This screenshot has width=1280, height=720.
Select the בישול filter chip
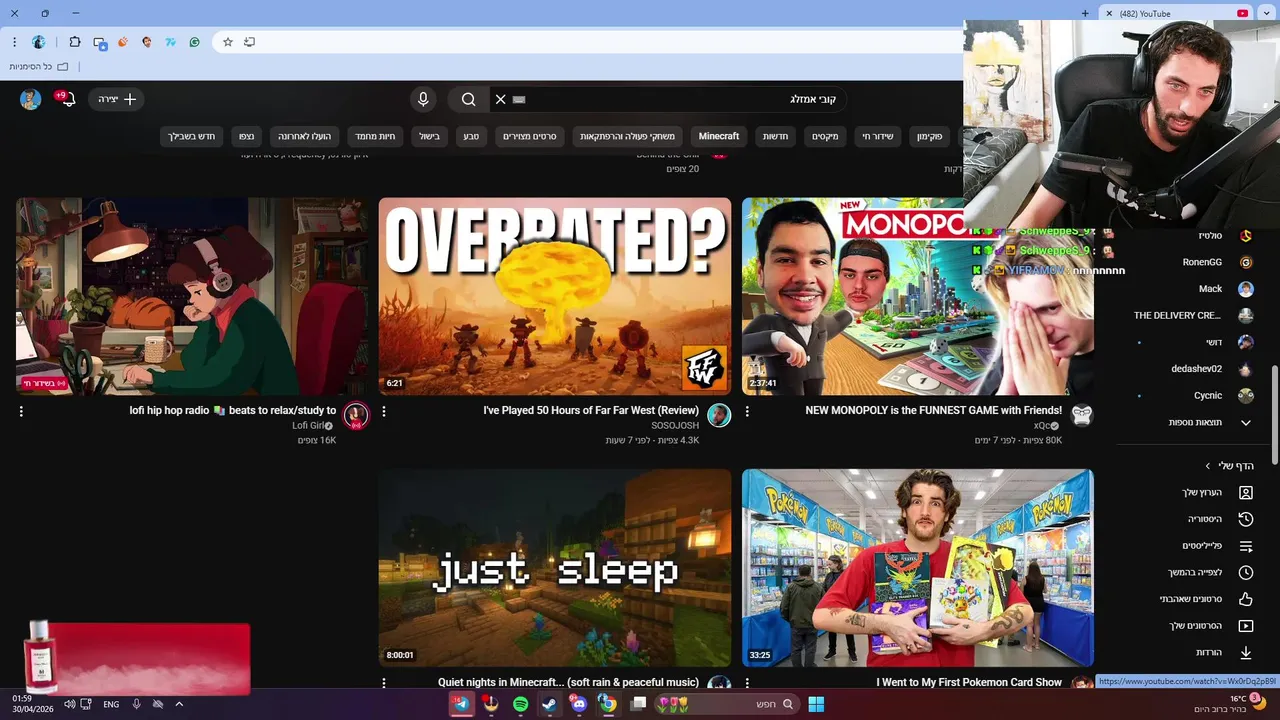click(429, 136)
